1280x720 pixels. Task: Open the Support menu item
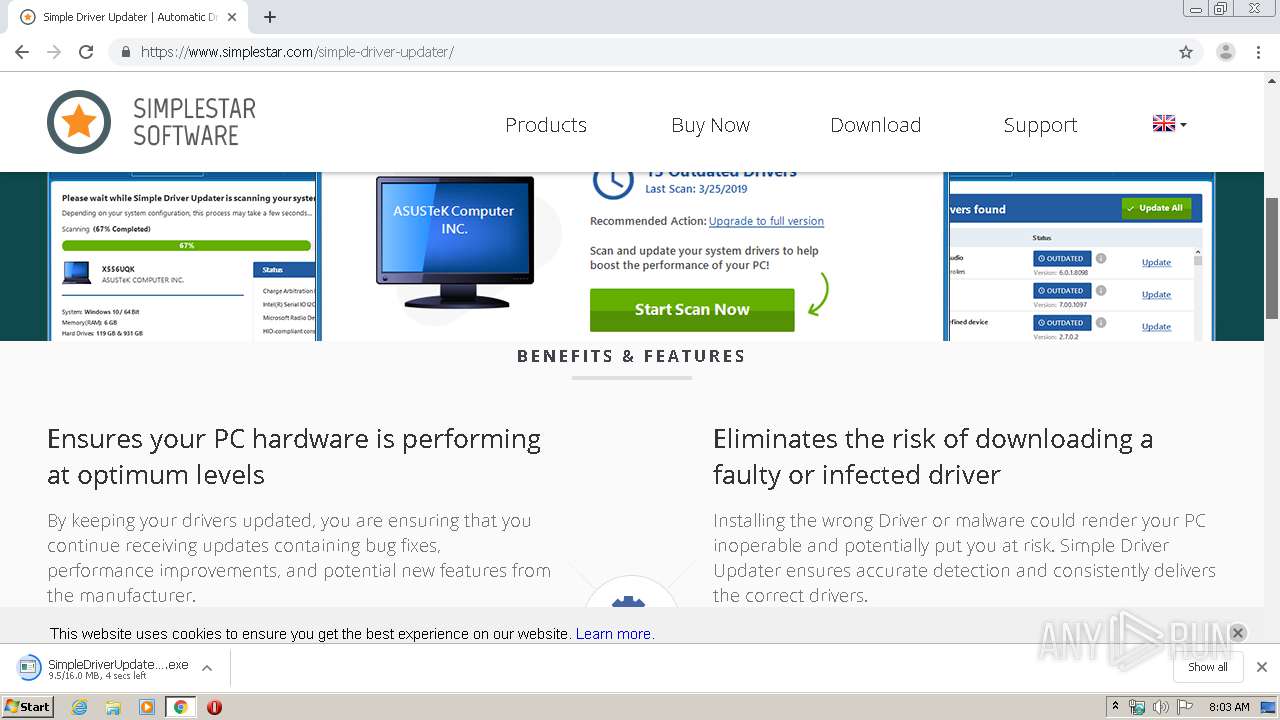pos(1040,125)
